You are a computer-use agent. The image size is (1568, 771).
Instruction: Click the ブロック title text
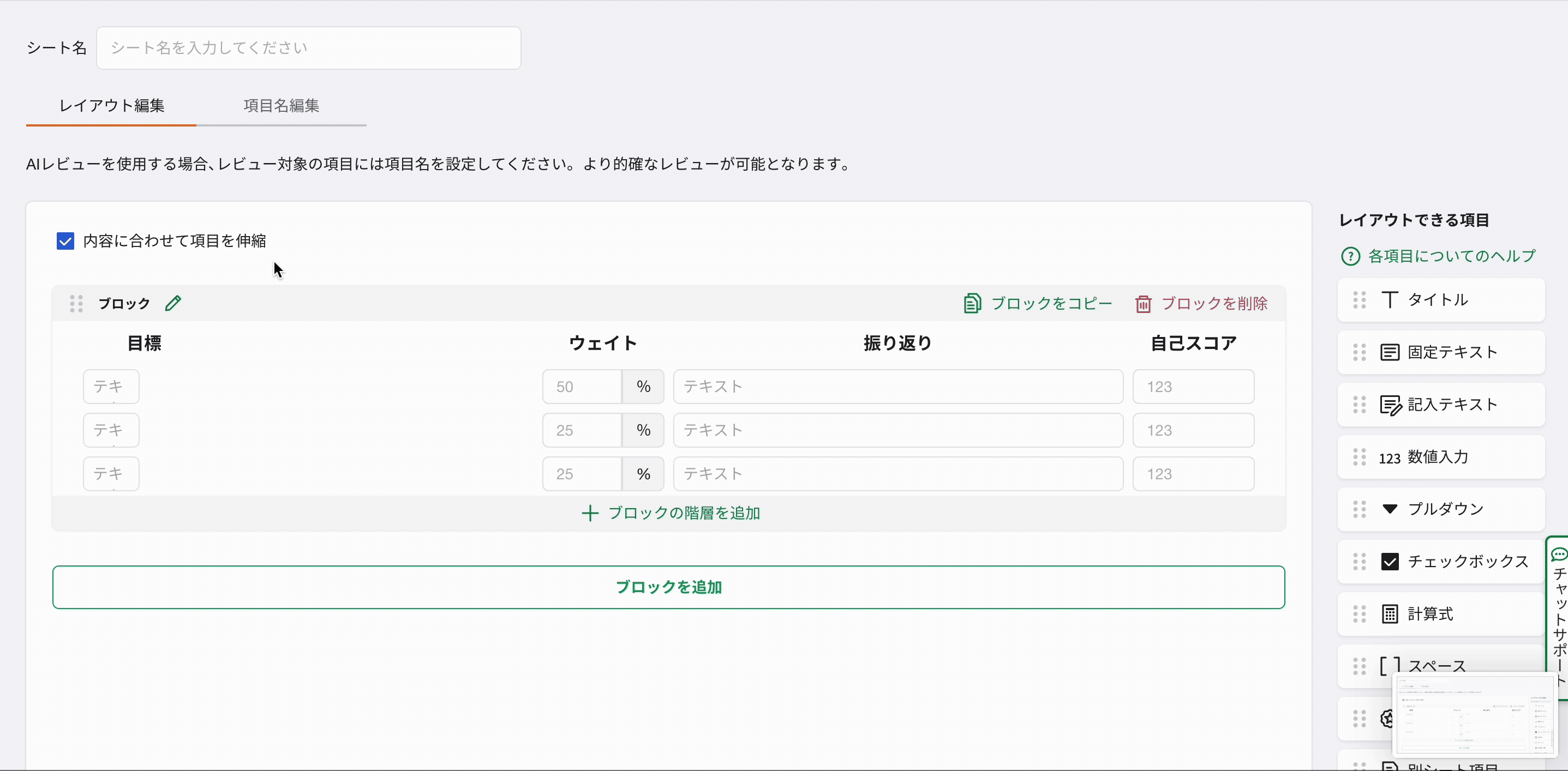click(x=124, y=304)
